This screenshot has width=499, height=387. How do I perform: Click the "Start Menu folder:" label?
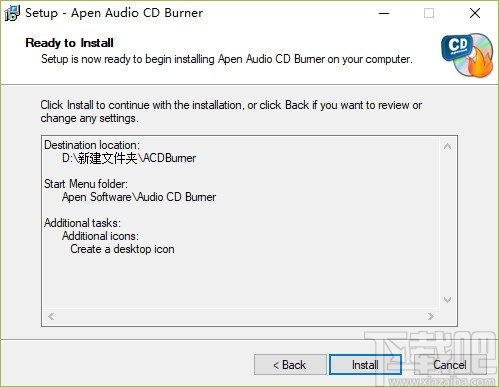point(86,184)
